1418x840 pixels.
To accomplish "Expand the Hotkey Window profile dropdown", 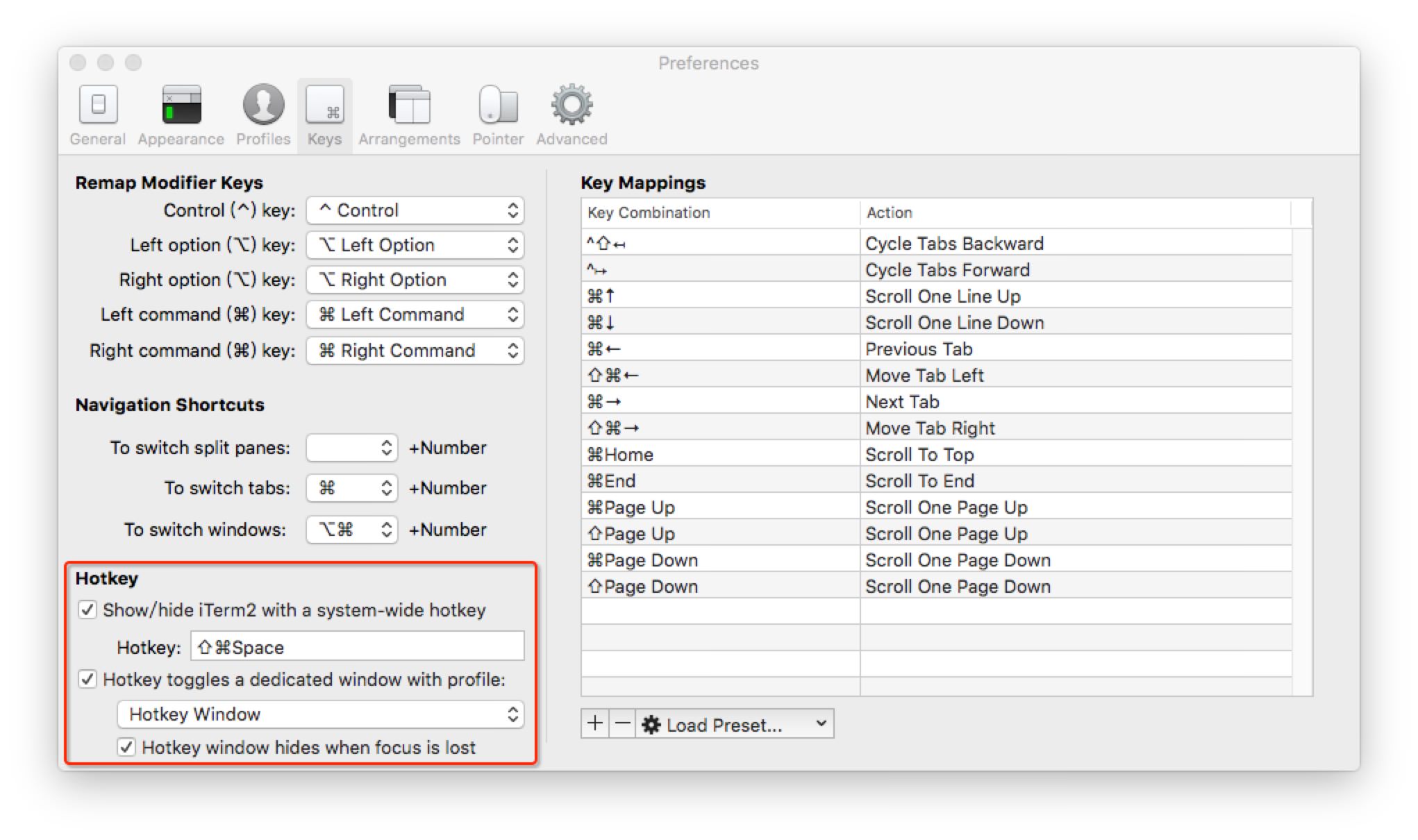I will pos(321,714).
